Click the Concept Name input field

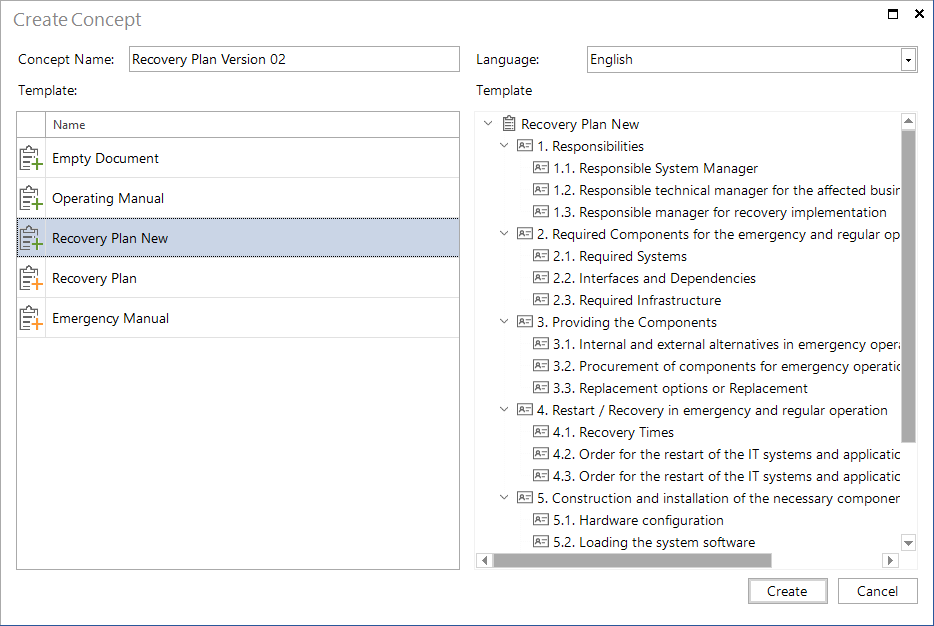294,60
